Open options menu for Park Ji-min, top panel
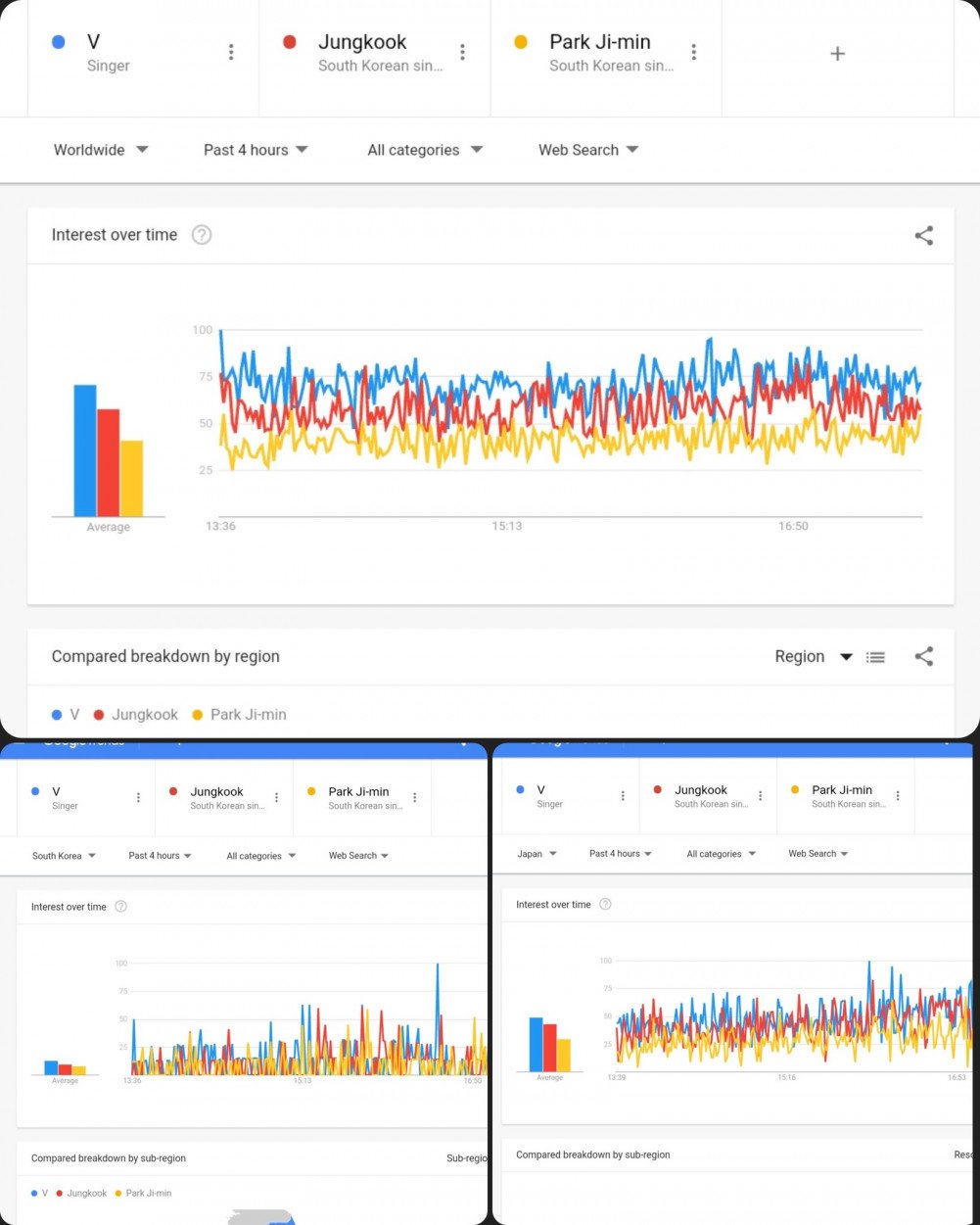 tap(693, 52)
